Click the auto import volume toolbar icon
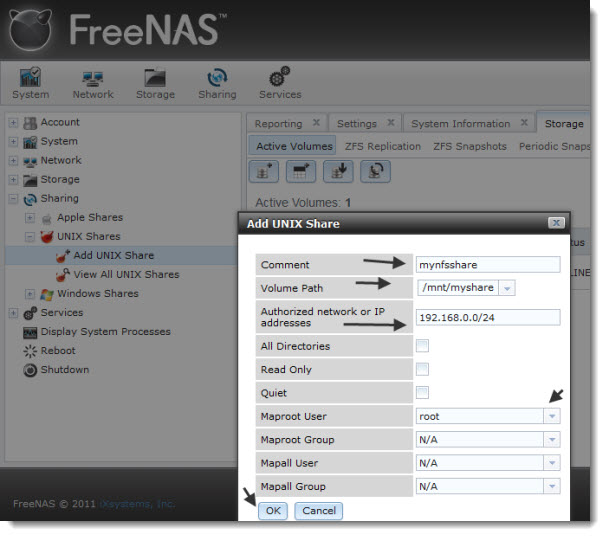 375,171
